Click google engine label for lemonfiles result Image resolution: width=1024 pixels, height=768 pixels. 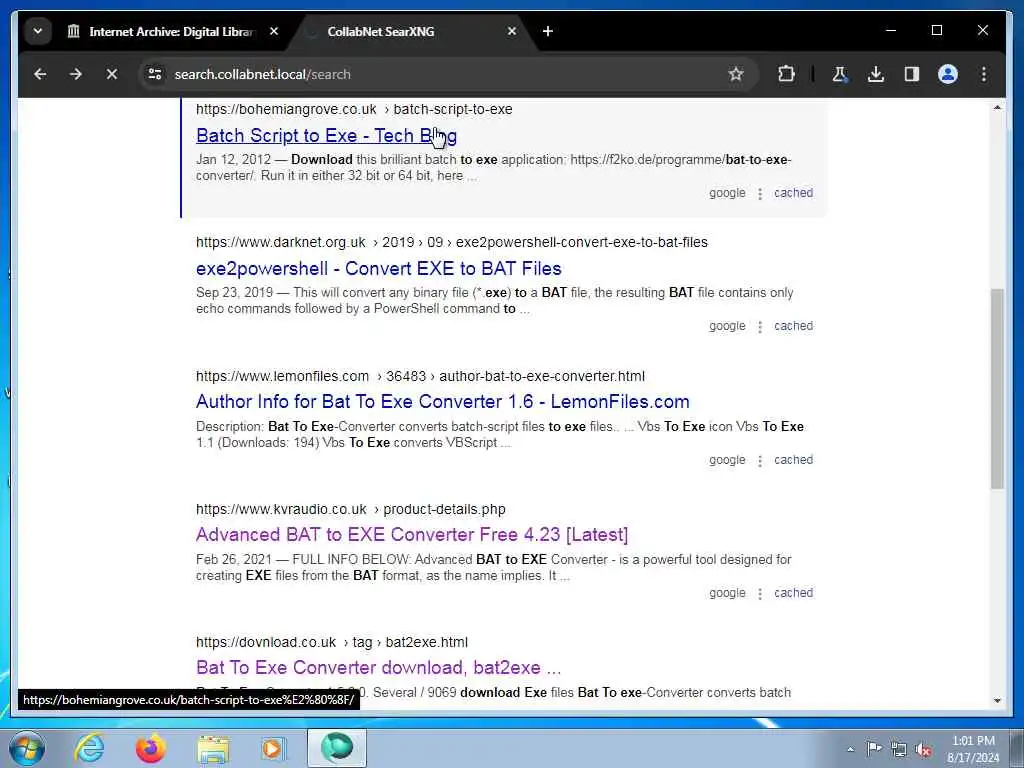(728, 460)
